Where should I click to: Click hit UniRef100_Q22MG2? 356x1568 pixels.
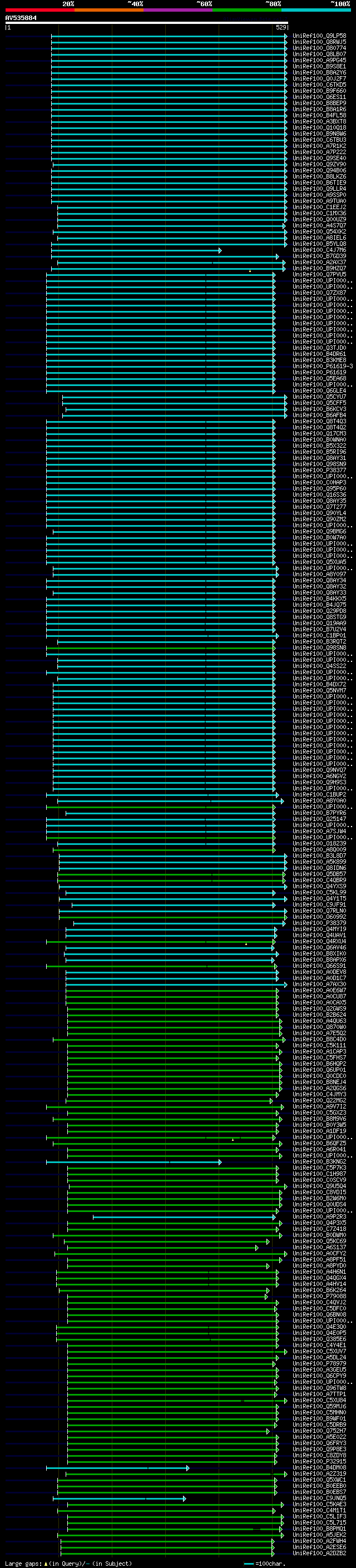[319, 1101]
